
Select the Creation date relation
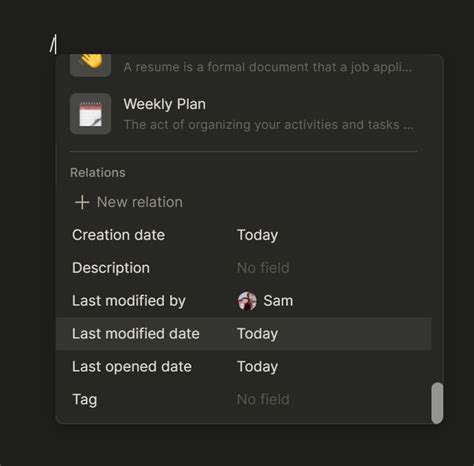tap(244, 235)
